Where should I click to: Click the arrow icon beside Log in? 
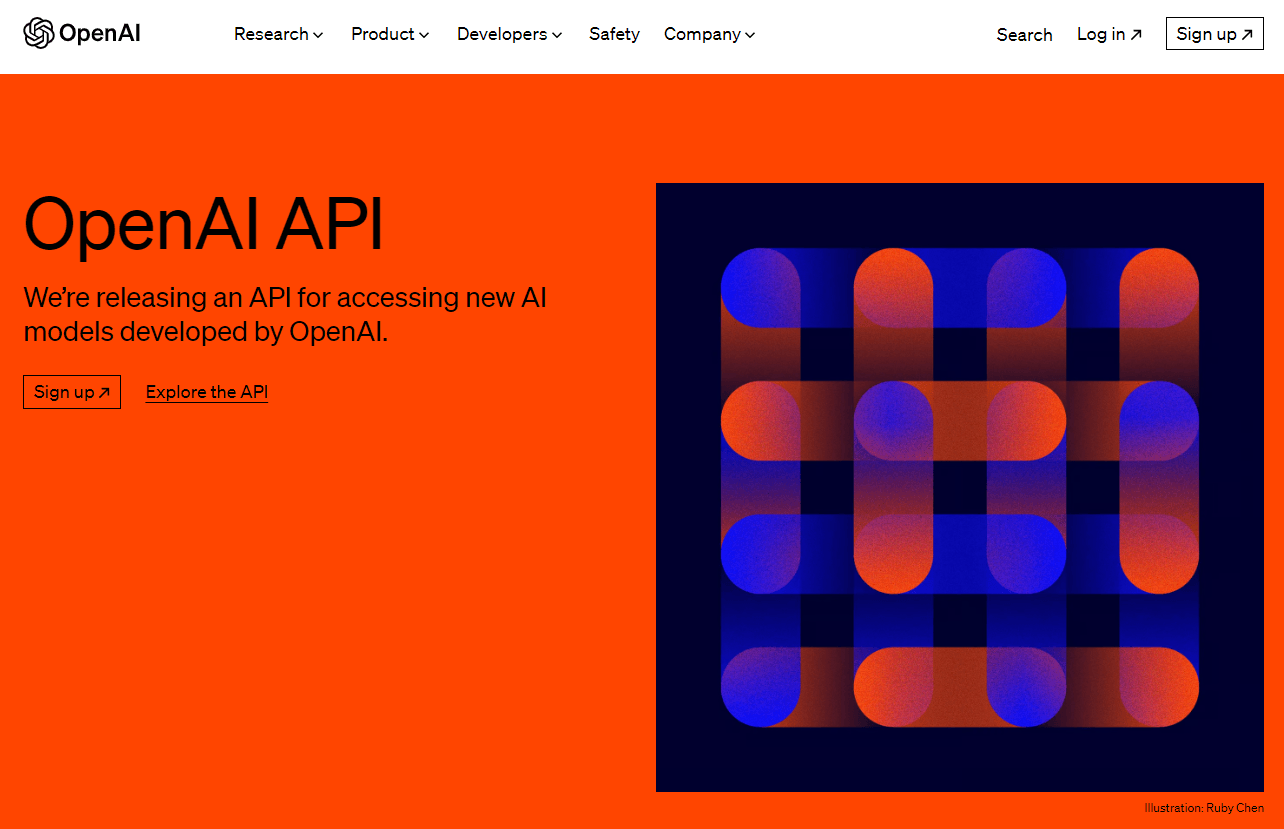(1137, 33)
